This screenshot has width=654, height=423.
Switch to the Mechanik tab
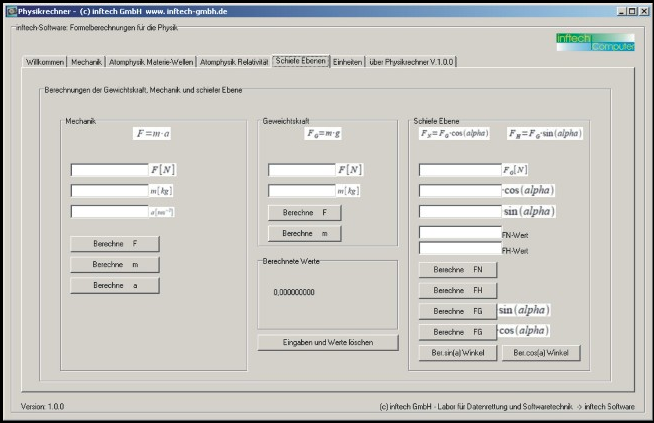click(86, 62)
